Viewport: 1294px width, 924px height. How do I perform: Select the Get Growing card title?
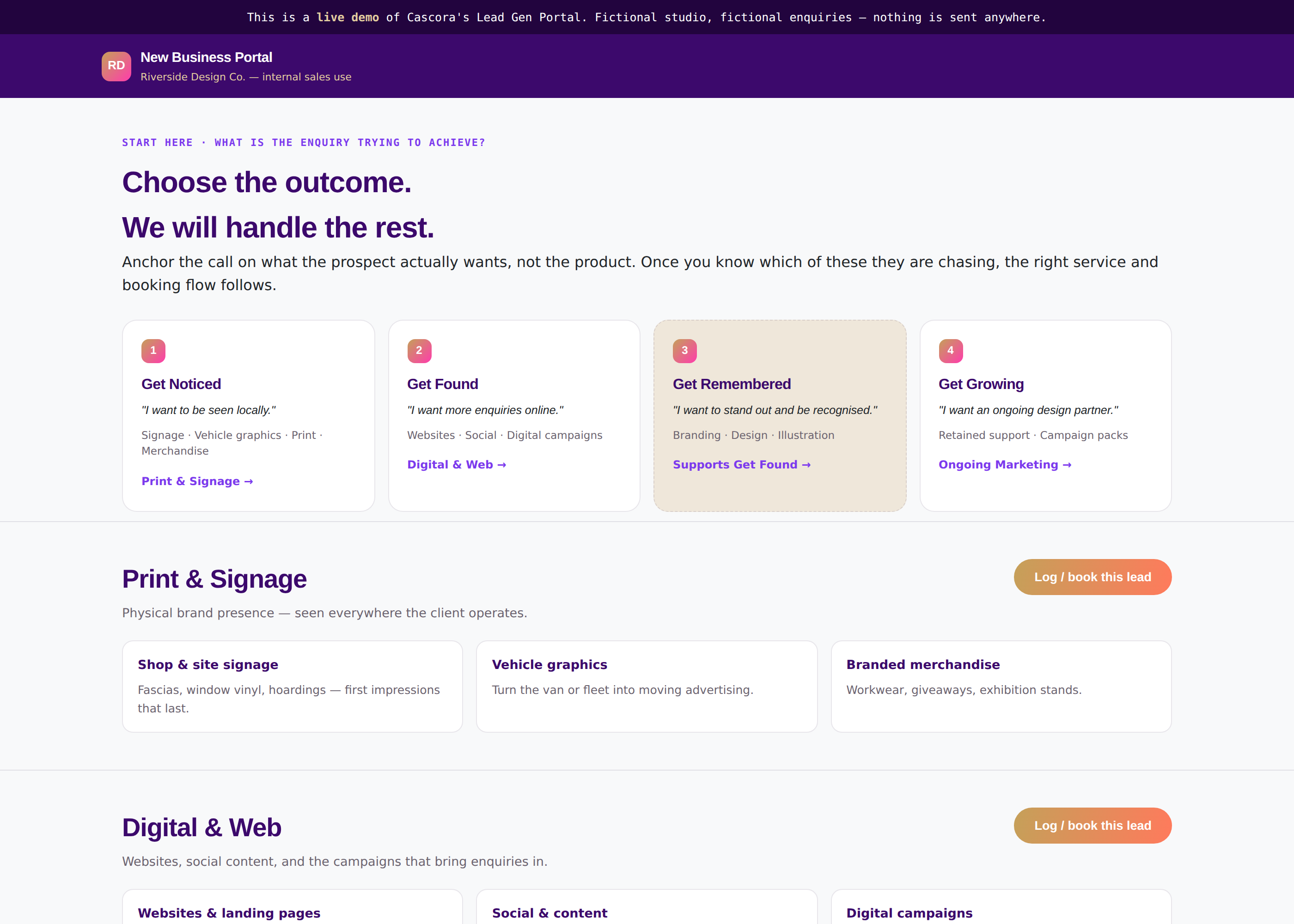(981, 384)
